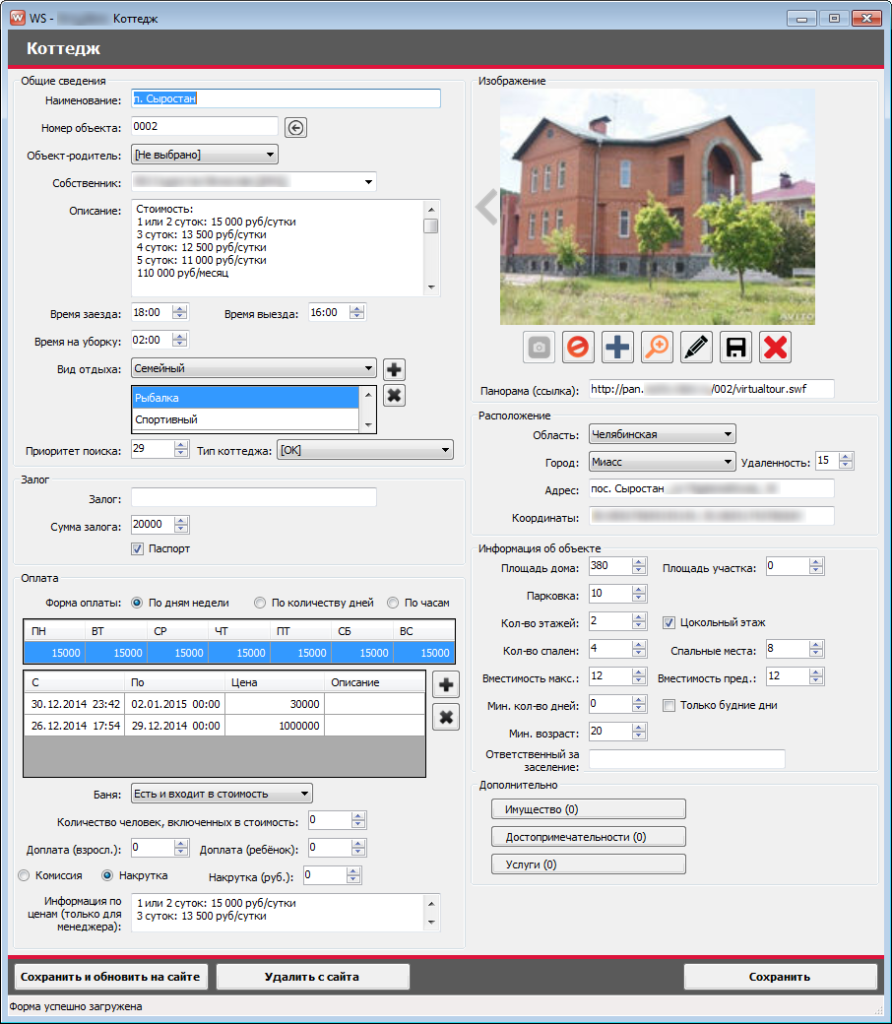892x1024 pixels.
Task: Click the date cell 30.12.2014 23:42
Action: coord(75,704)
